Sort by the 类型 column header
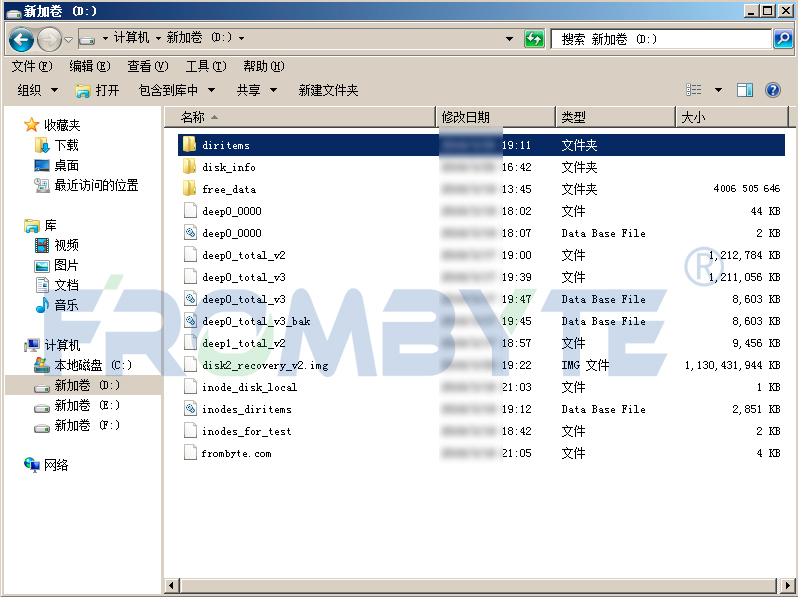This screenshot has height=597, width=799. click(616, 117)
